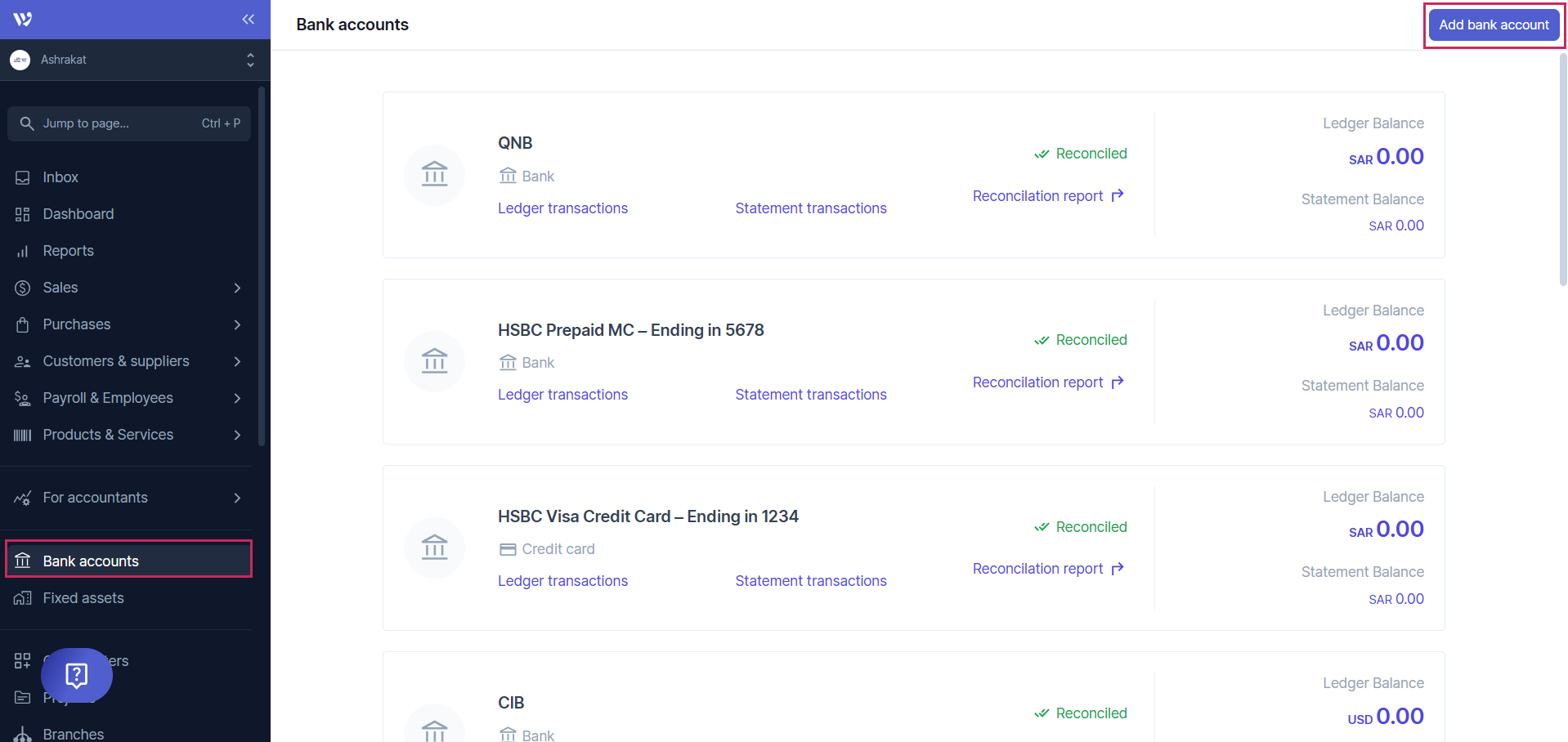Go to Products & Services menu
Image resolution: width=1568 pixels, height=742 pixels.
tap(108, 435)
